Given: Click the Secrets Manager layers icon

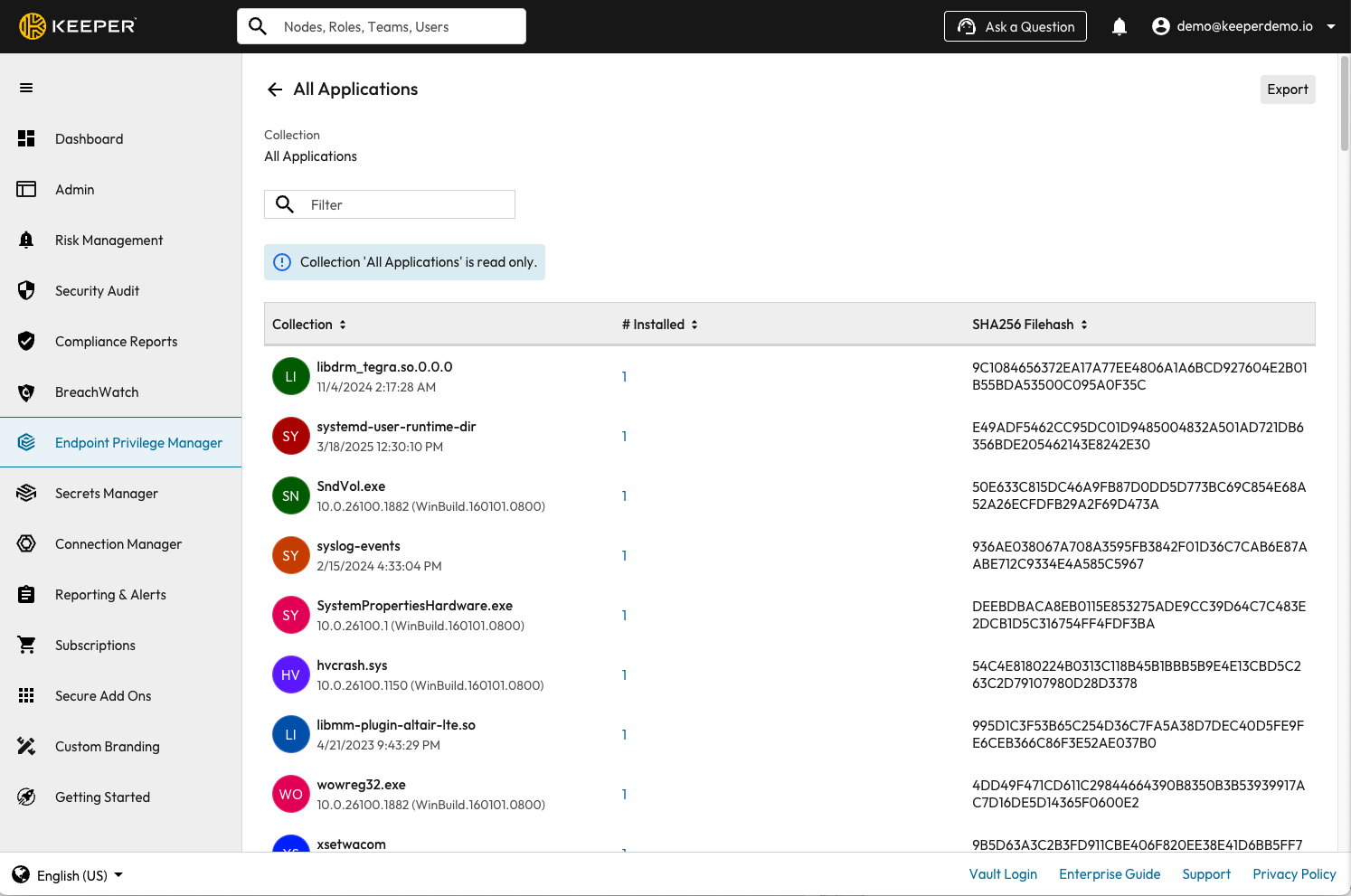Looking at the screenshot, I should click(26, 494).
